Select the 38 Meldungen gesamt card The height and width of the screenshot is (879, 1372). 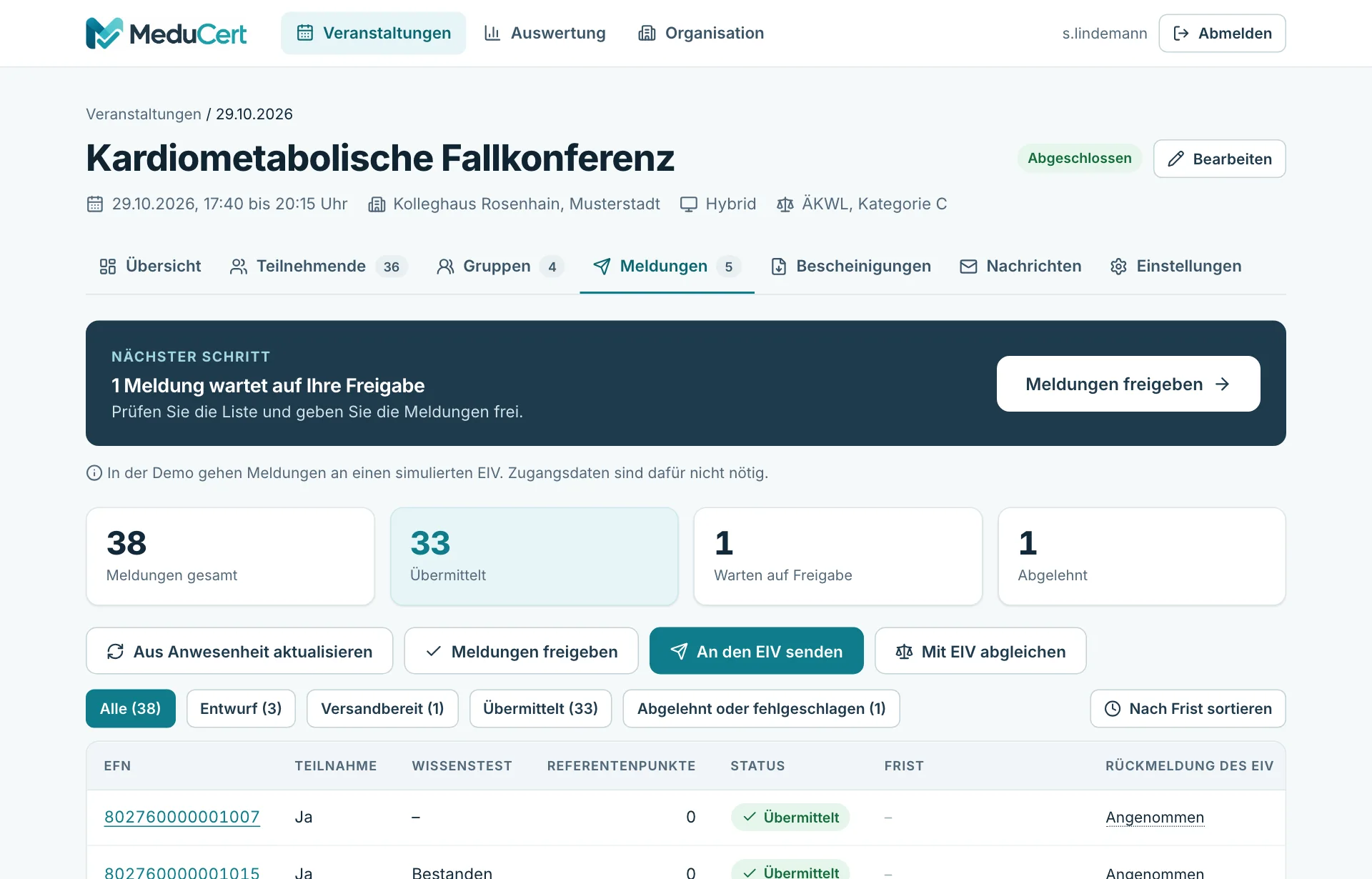point(230,556)
